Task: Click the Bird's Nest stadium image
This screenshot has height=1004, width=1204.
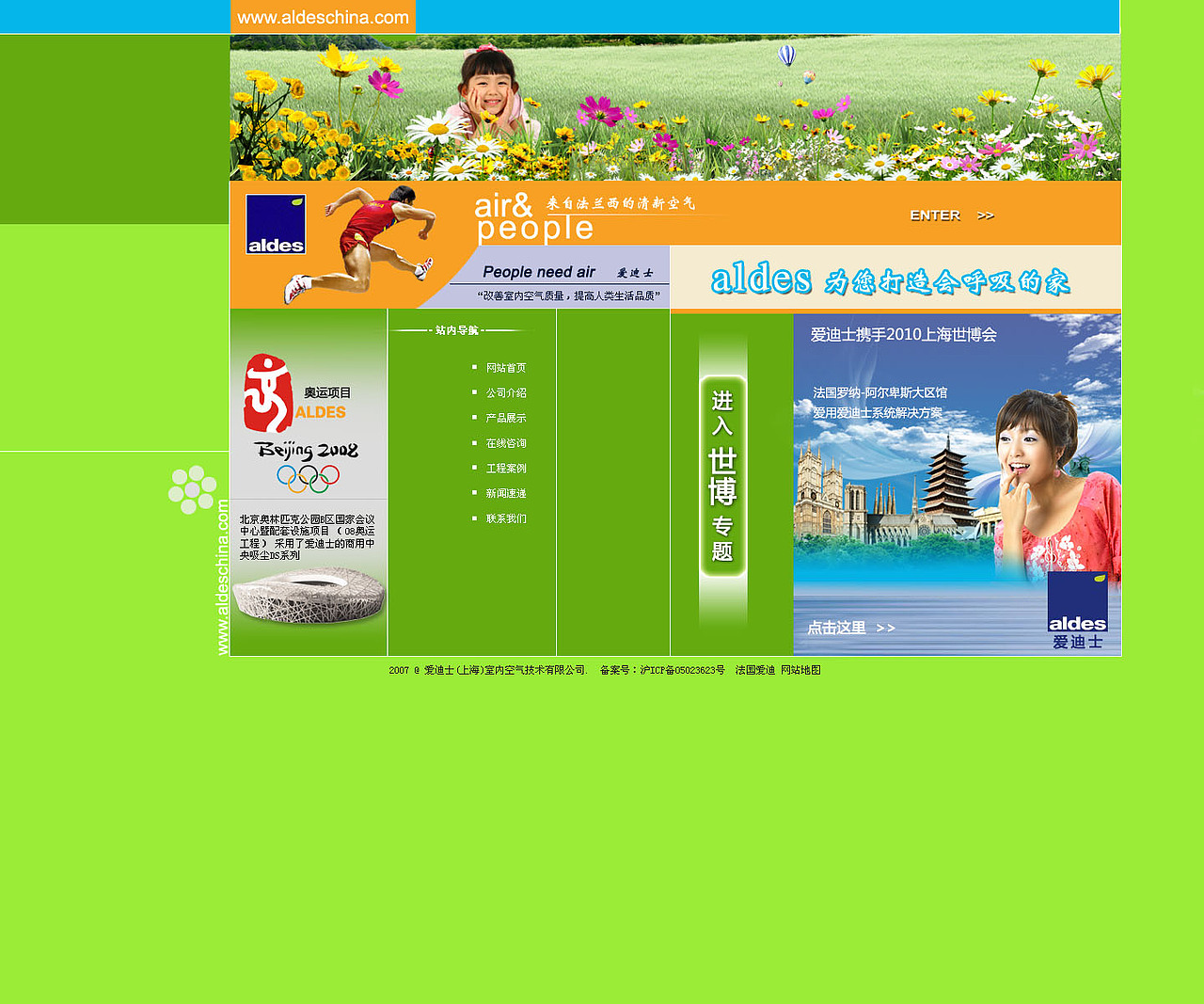Action: click(x=309, y=596)
